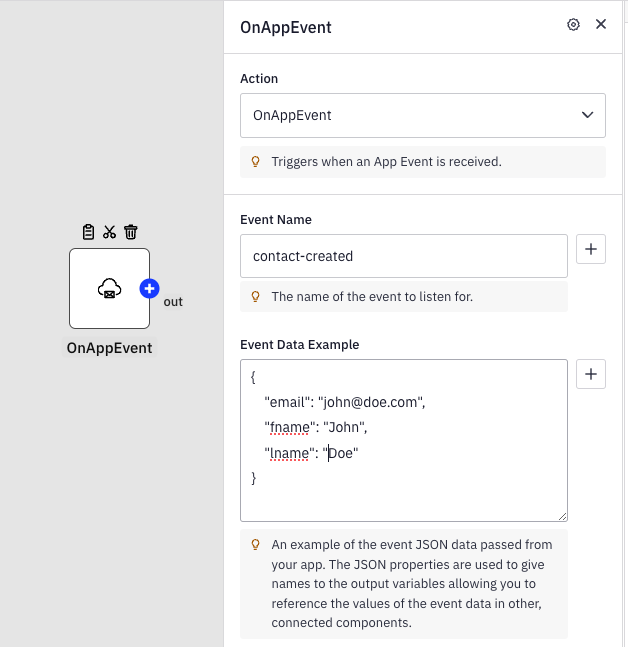Delete the node with the trash icon
This screenshot has width=628, height=647.
130,232
